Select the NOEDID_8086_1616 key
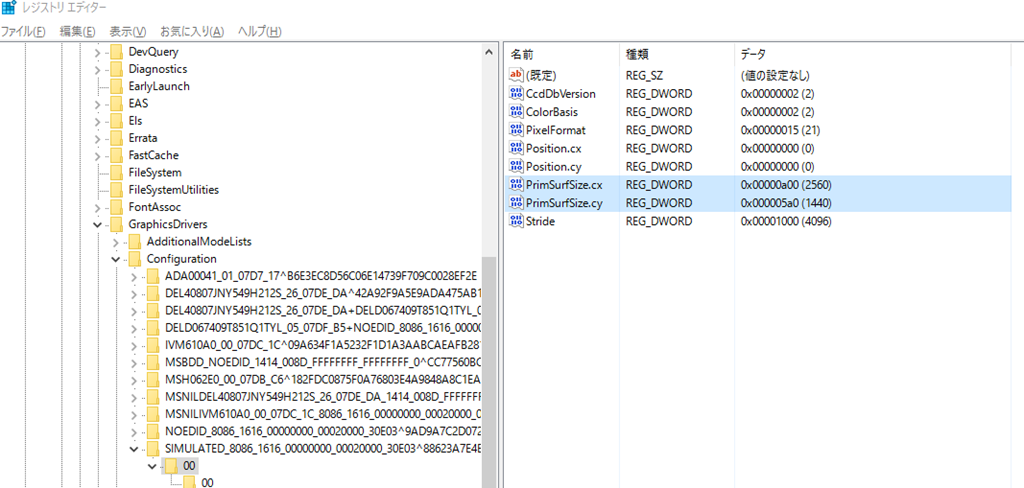 click(x=323, y=432)
